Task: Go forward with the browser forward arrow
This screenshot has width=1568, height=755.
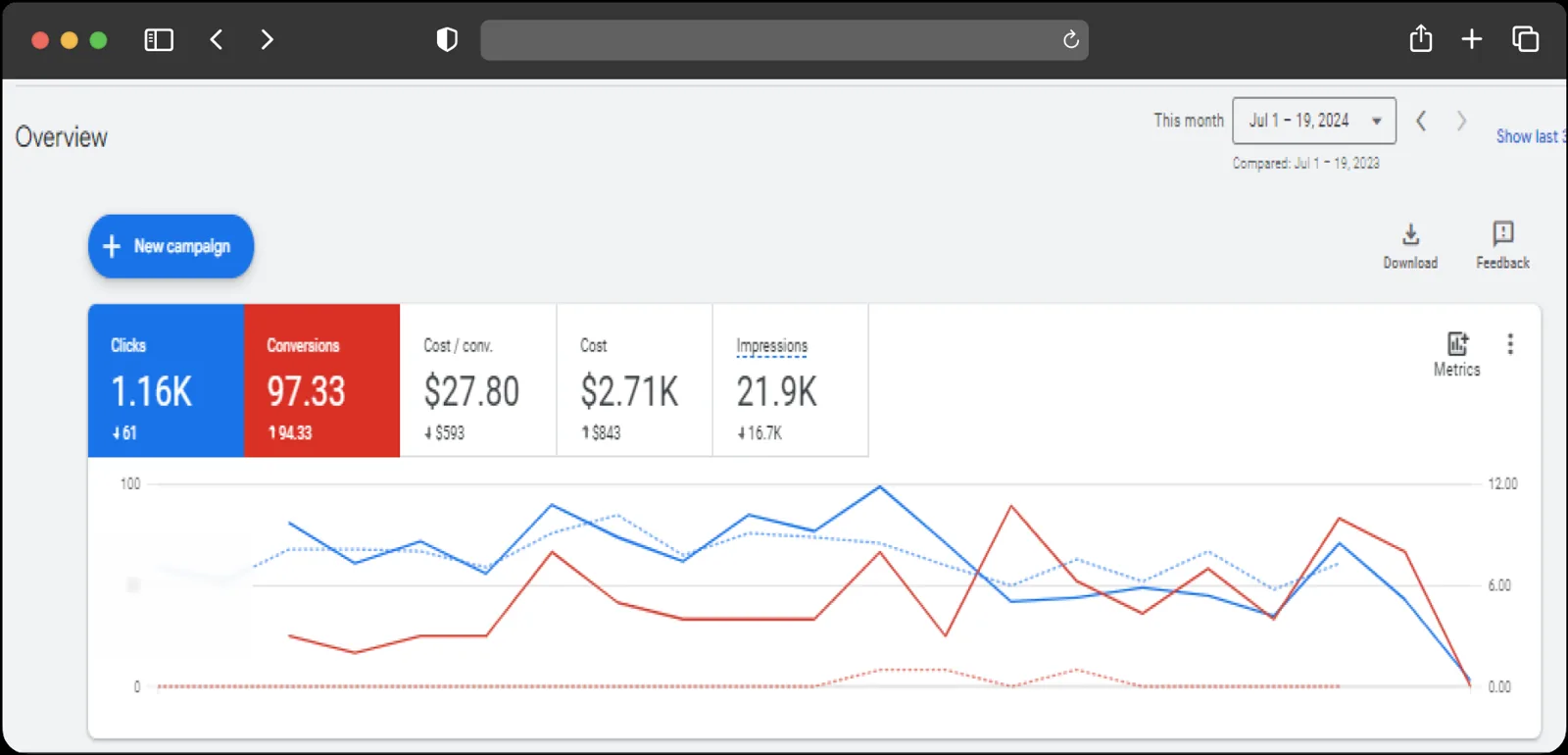Action: 267,39
